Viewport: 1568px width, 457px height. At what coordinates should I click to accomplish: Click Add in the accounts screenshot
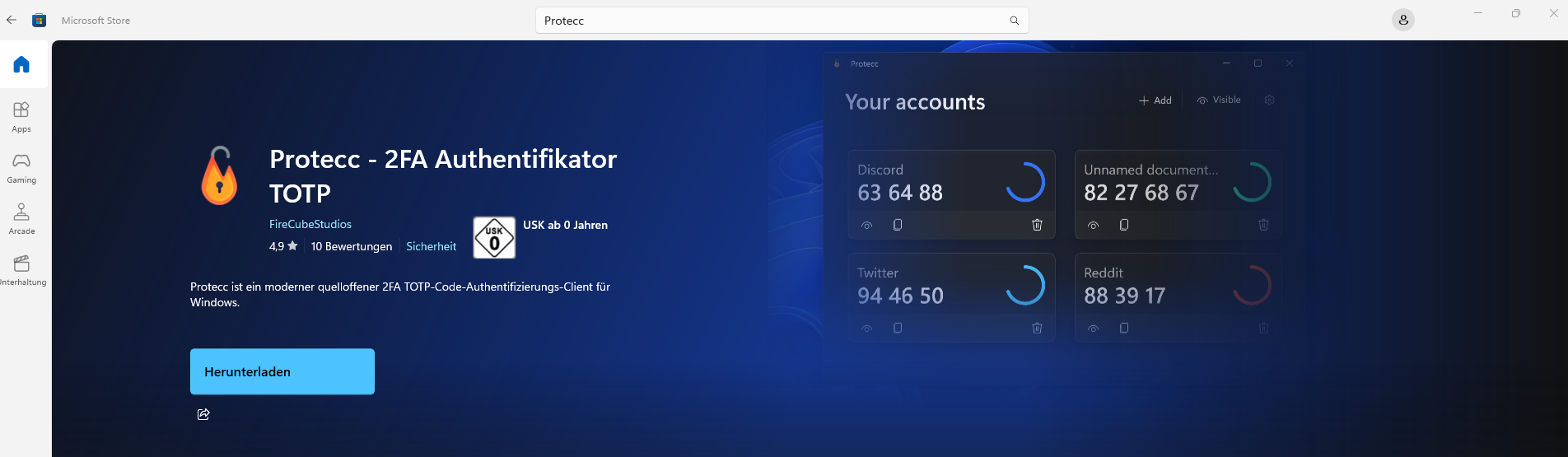(x=1155, y=100)
